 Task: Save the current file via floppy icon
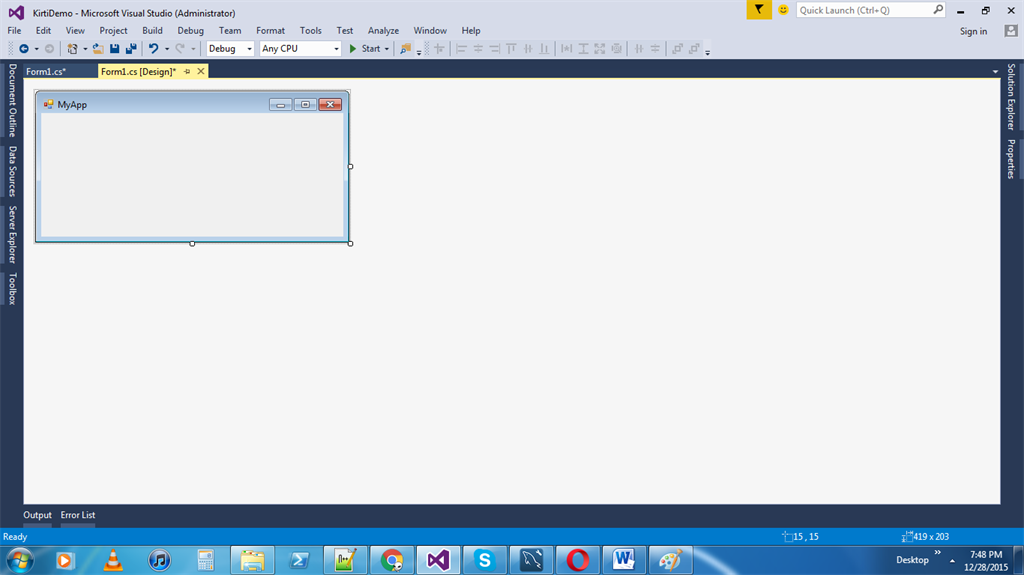pos(114,48)
